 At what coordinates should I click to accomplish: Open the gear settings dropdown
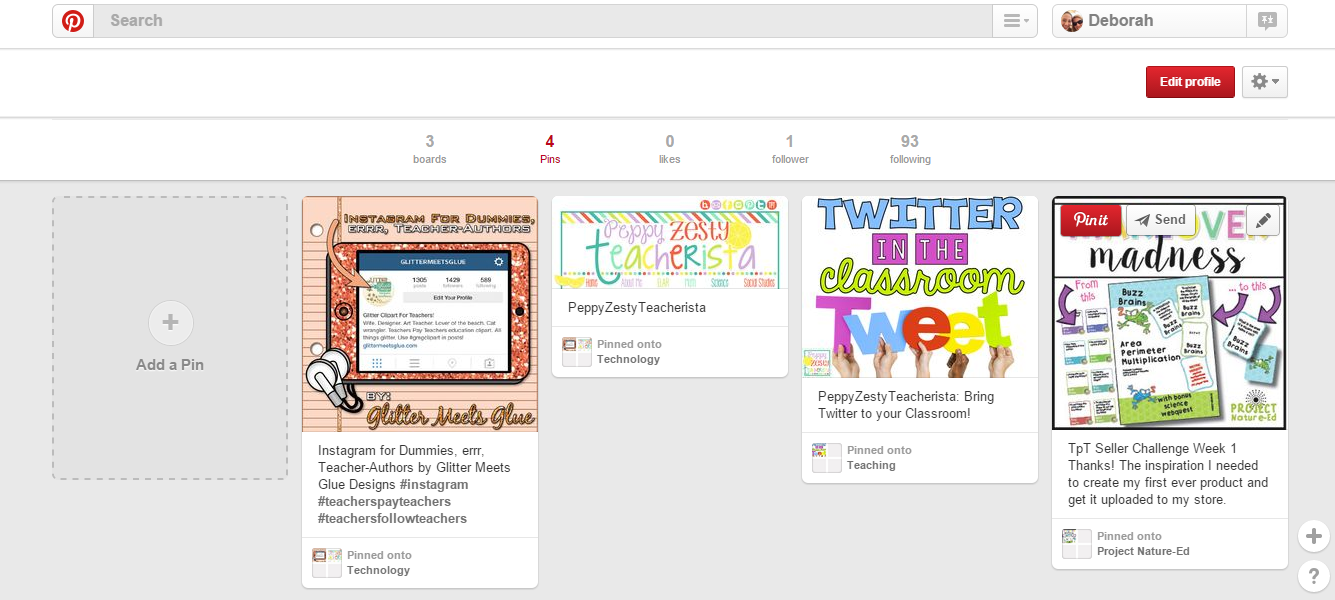coord(1264,82)
